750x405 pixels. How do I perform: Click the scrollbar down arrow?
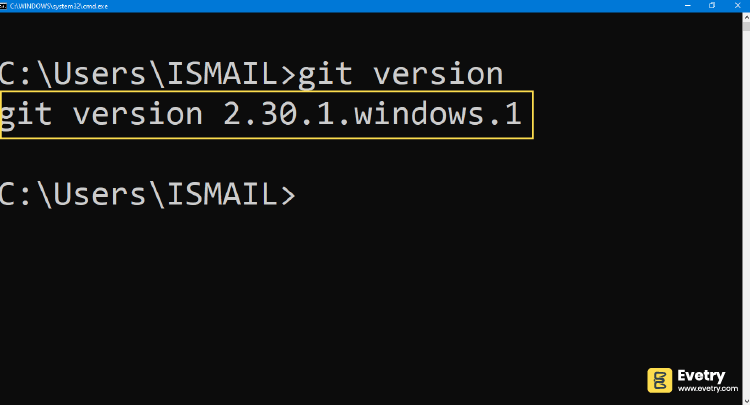[745, 400]
